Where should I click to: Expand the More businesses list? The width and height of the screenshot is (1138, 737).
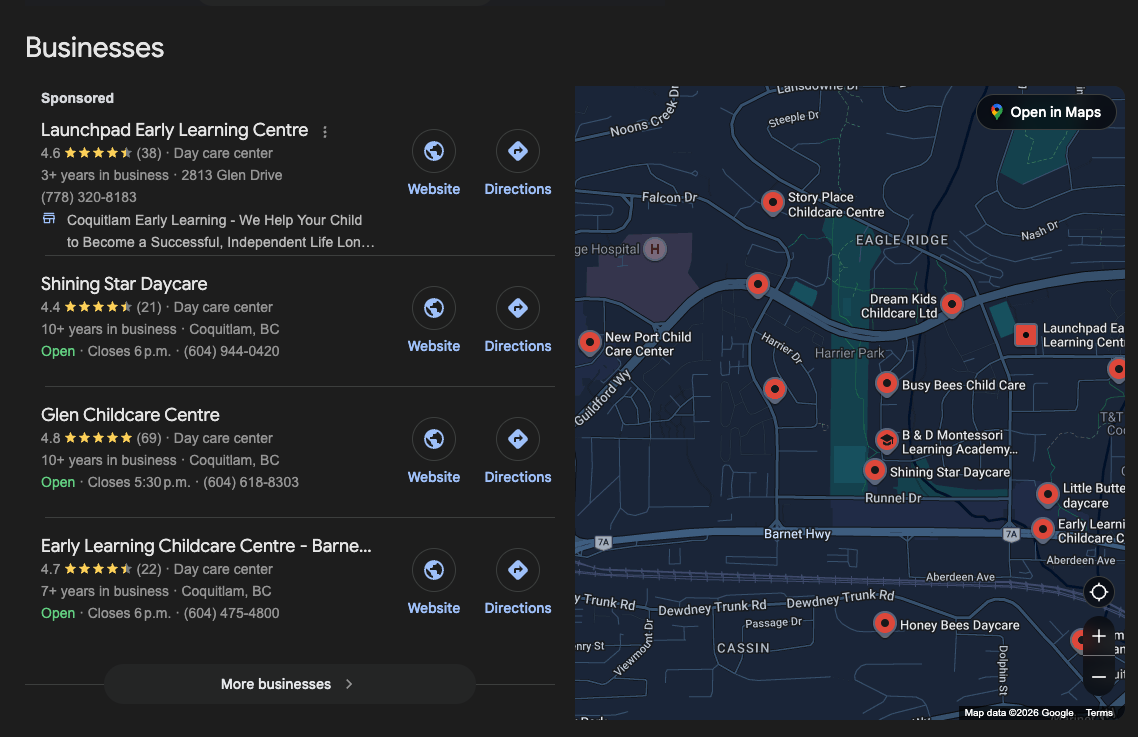[x=289, y=684]
